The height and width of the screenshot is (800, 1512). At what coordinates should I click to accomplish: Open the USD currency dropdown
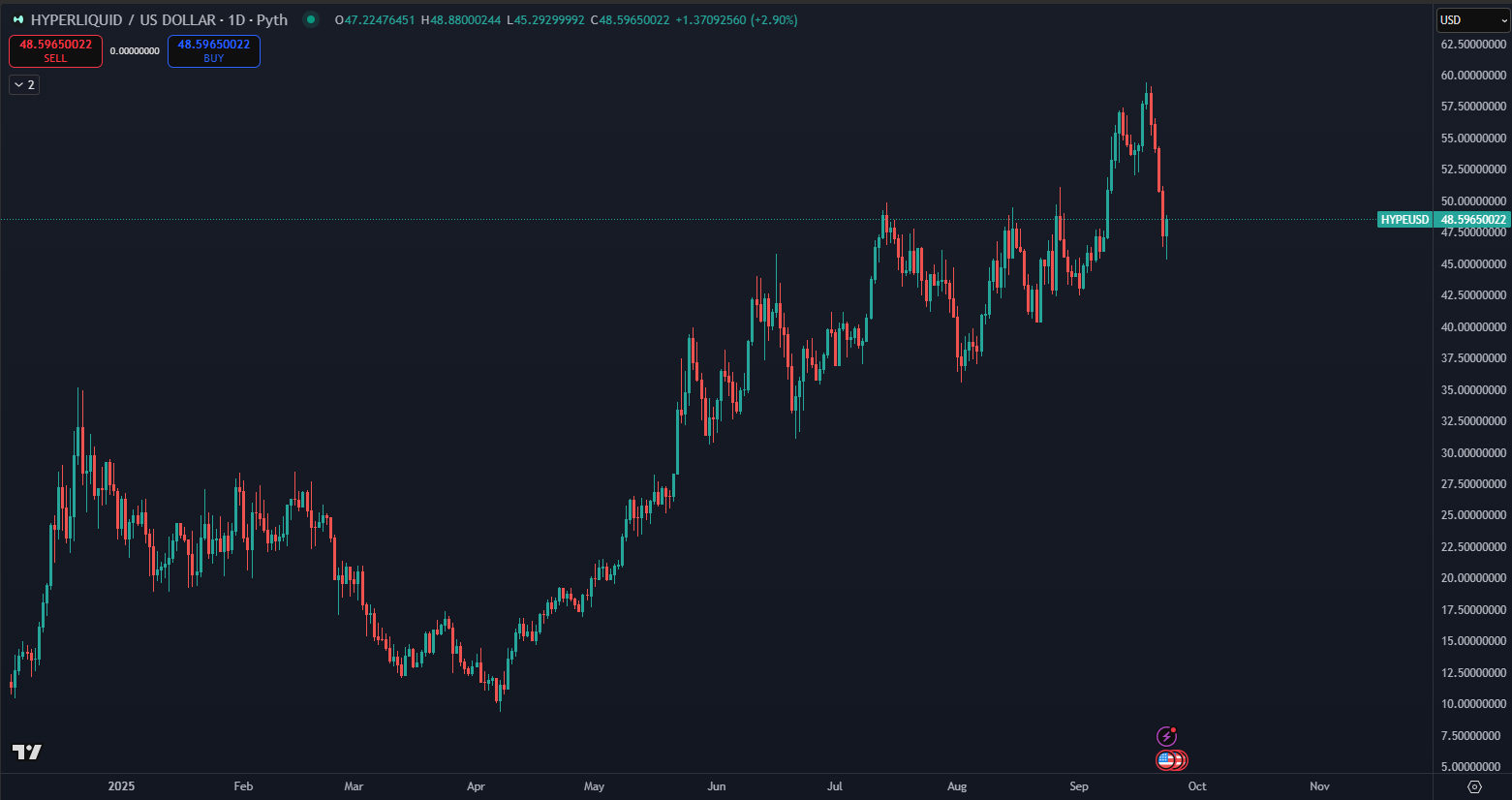coord(1472,20)
